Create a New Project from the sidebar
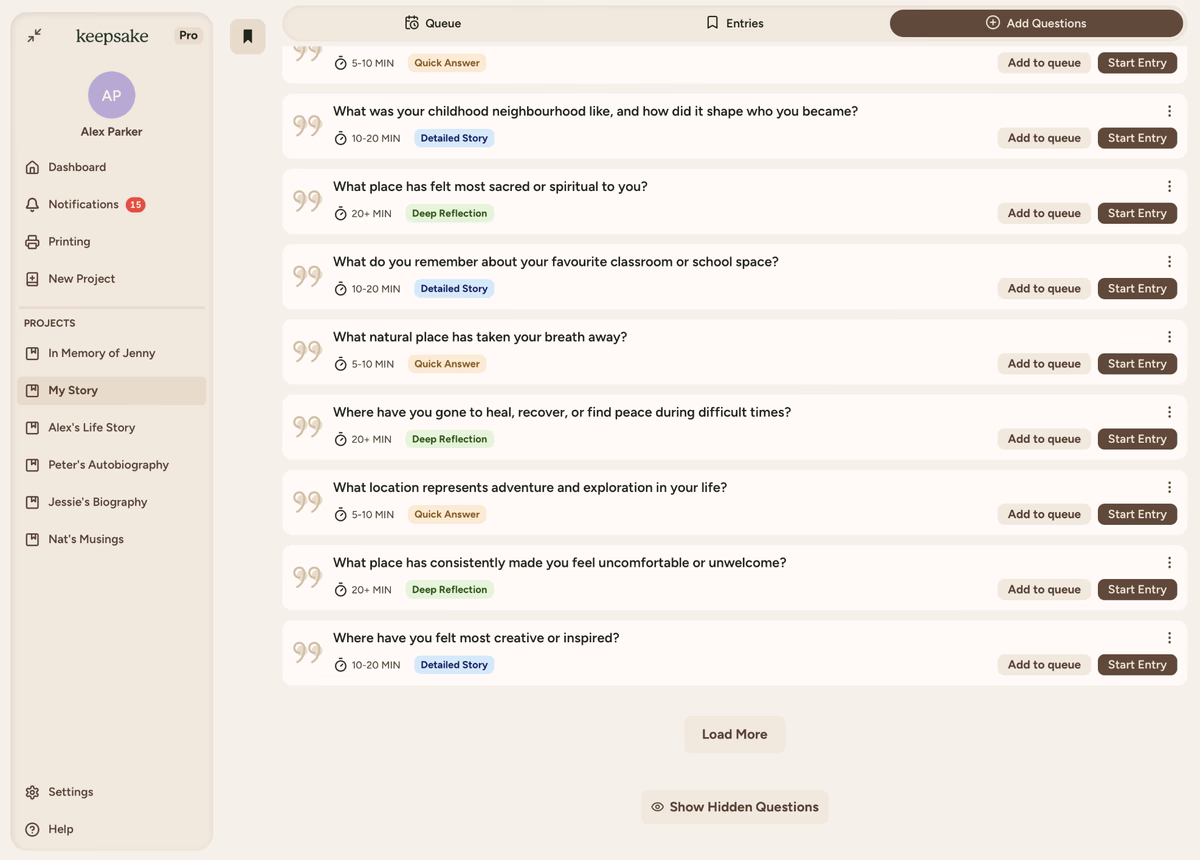 click(81, 279)
